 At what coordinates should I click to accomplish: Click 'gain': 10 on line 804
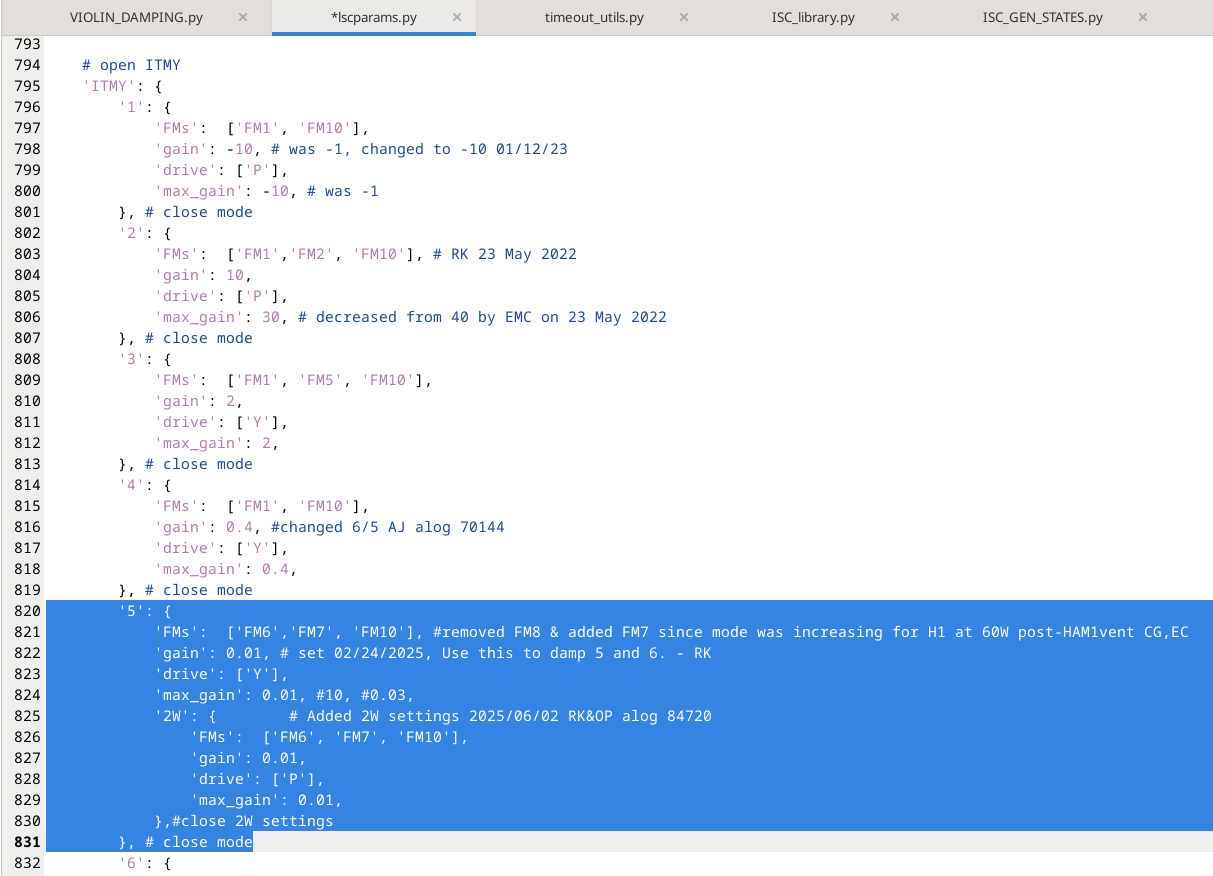[203, 275]
